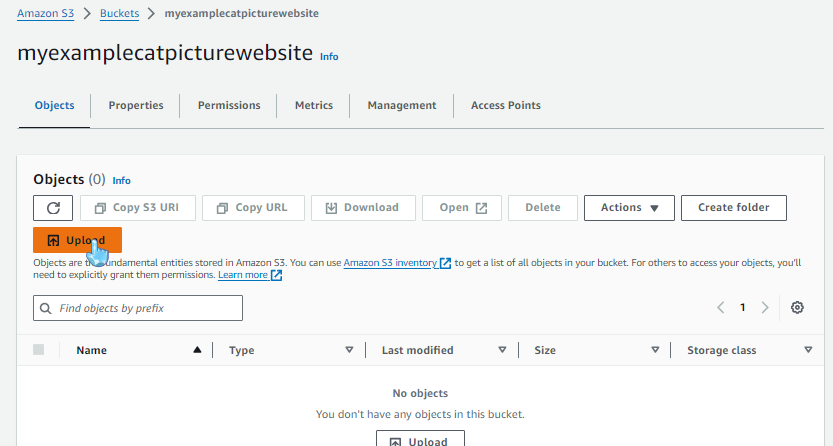Go to Amazon S3 breadcrumb link
The width and height of the screenshot is (833, 446).
click(x=46, y=13)
